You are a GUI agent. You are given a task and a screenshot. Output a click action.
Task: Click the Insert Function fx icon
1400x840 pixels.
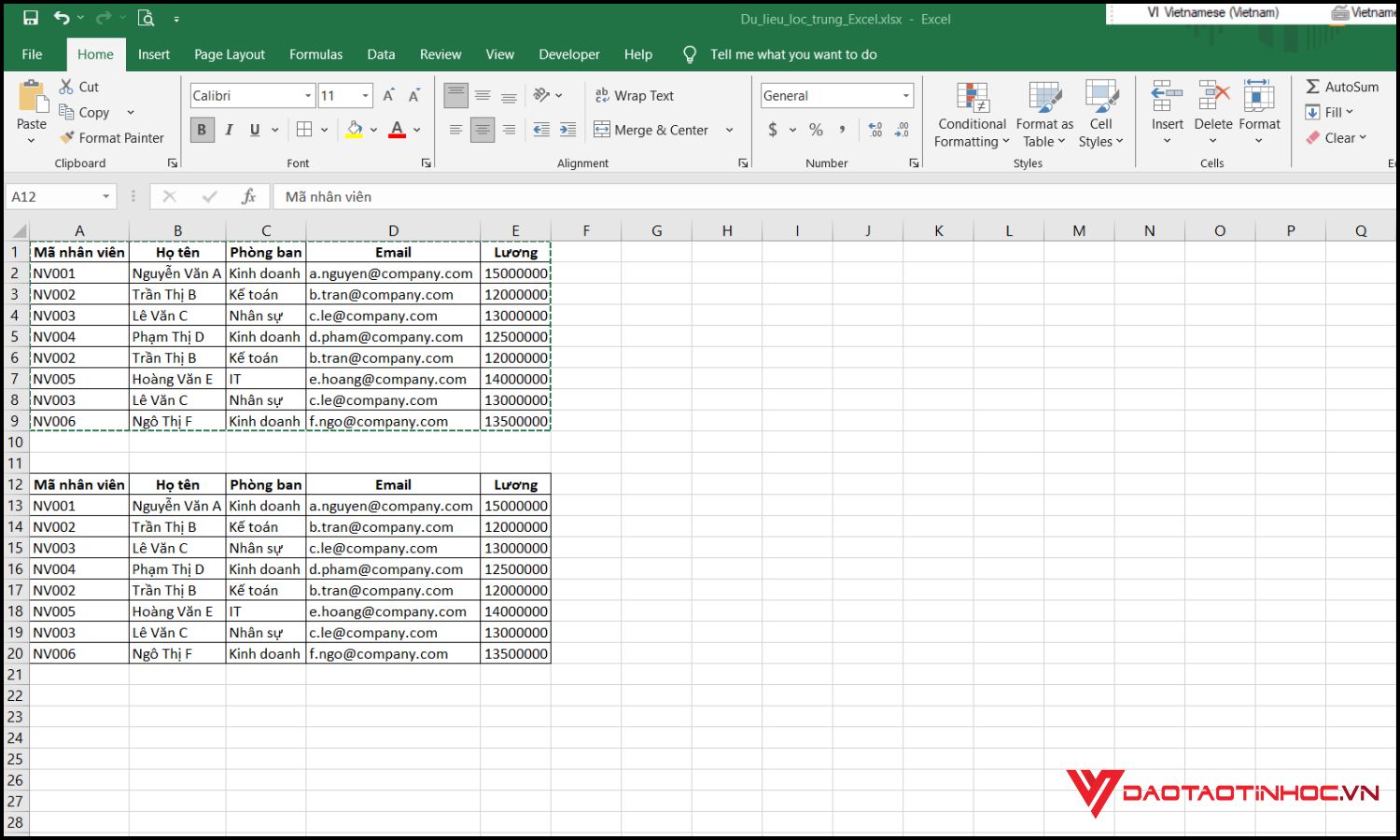coord(248,196)
